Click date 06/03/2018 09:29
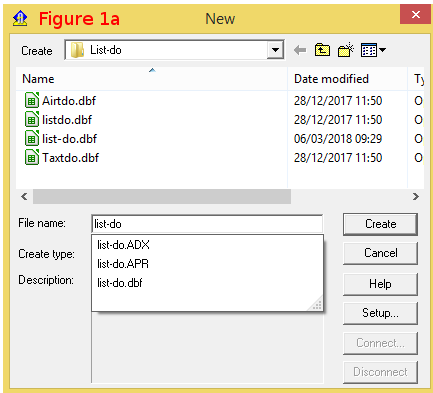The image size is (433, 393). click(338, 139)
